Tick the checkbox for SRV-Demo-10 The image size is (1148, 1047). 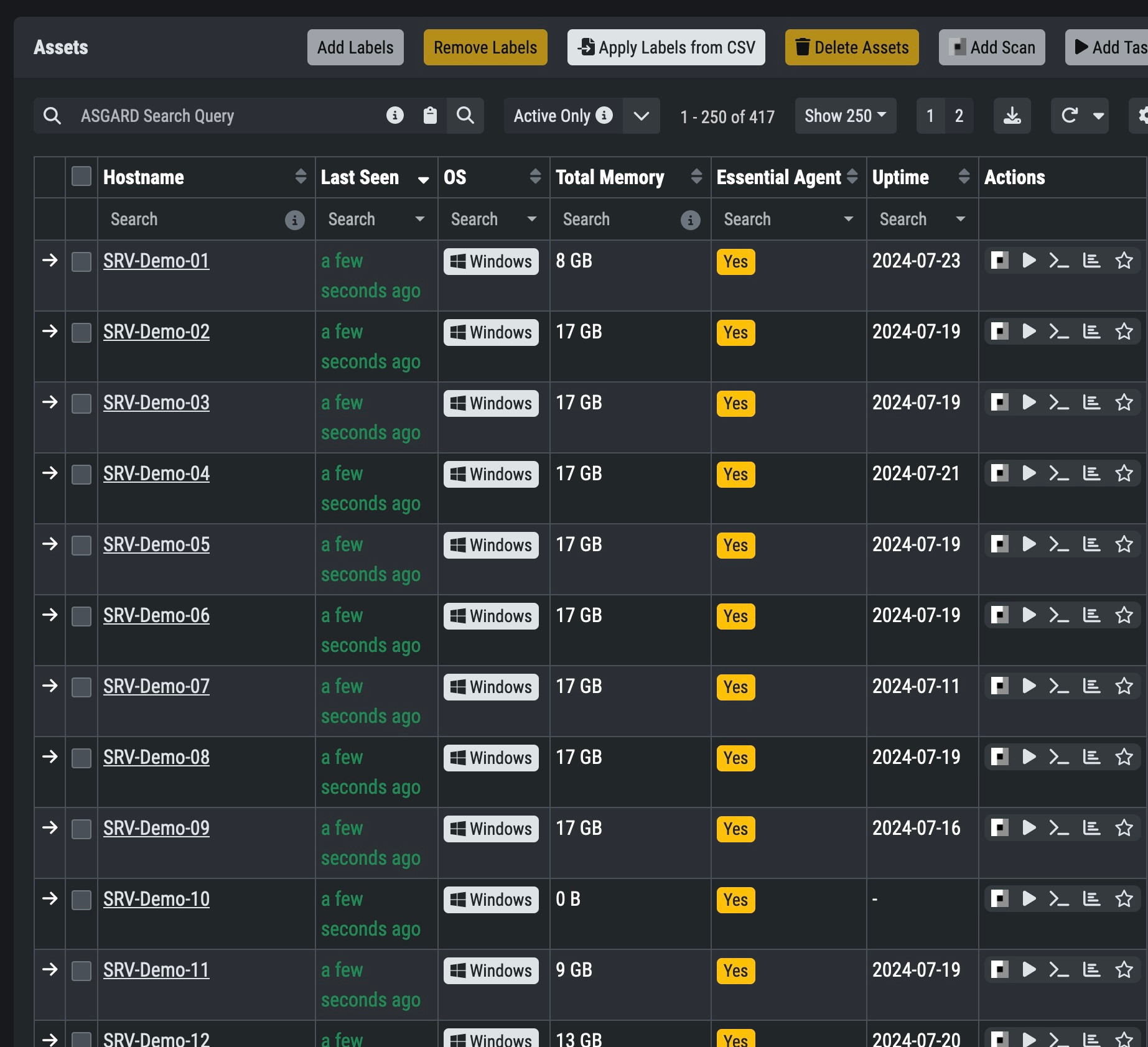(82, 900)
